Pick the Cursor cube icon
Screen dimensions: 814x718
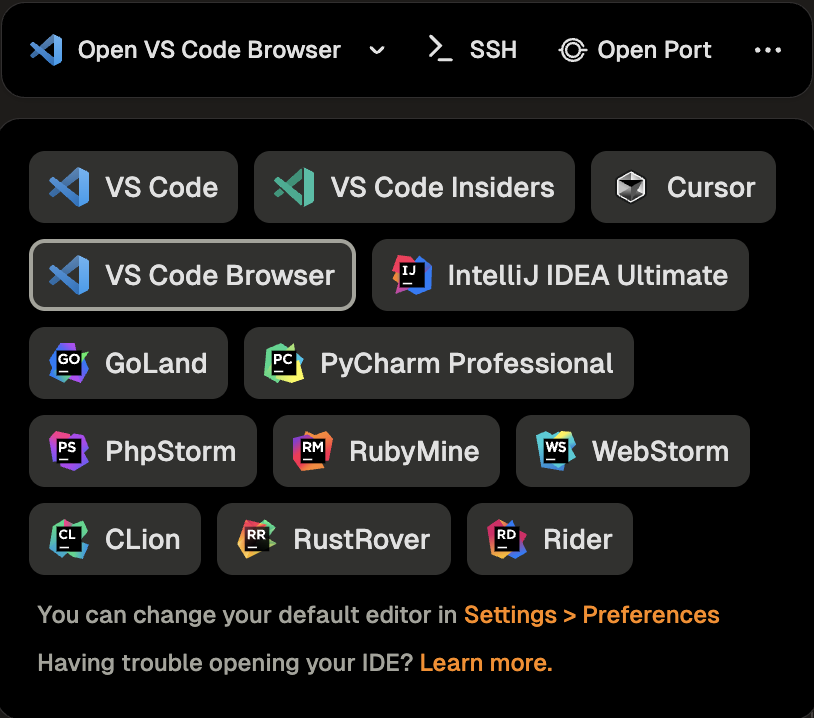(x=631, y=187)
